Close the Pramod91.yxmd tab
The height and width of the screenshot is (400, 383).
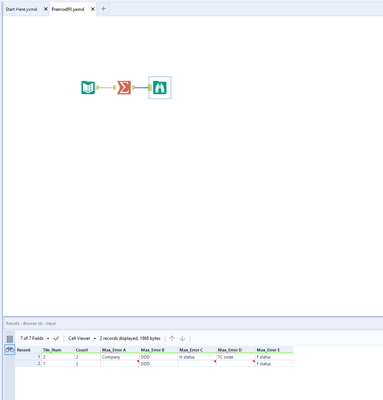(93, 9)
